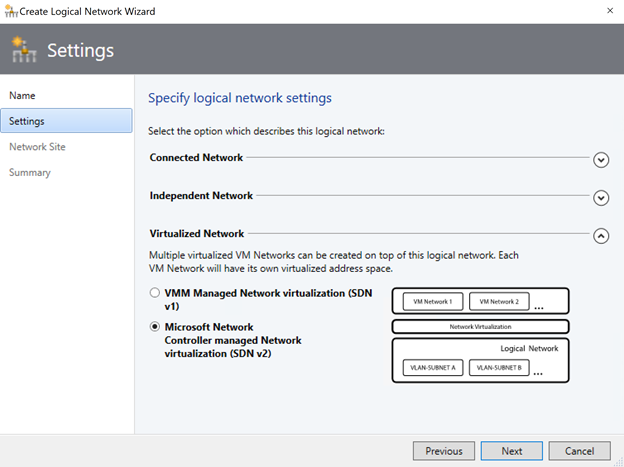The width and height of the screenshot is (624, 467).
Task: Click the Virtualized Network heading
Action: (197, 233)
